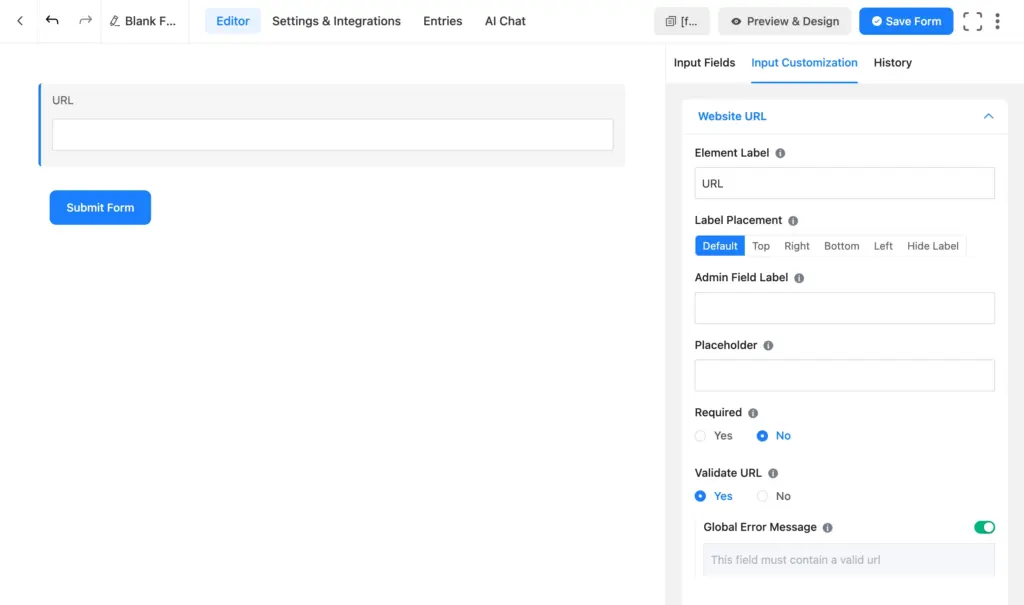This screenshot has width=1024, height=605.
Task: Click the Admin Field Label input
Action: click(x=844, y=308)
